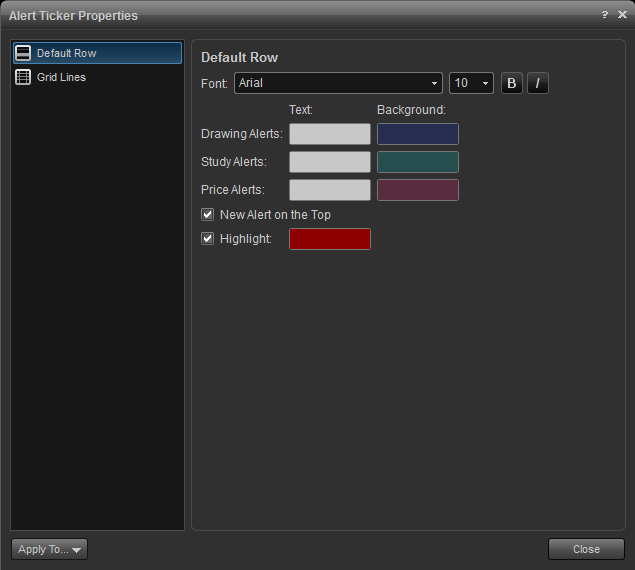Open the Apply To... dropdown menu

[x=49, y=549]
